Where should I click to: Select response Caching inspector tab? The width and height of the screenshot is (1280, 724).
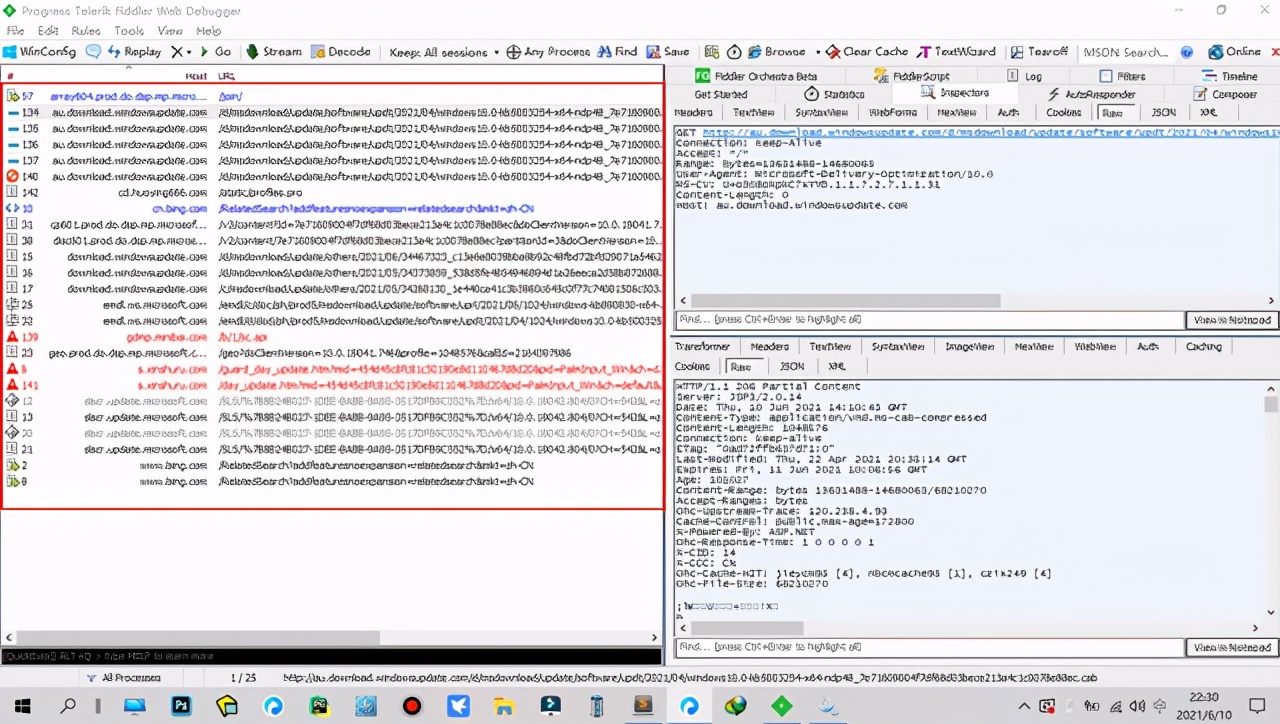[1204, 347]
